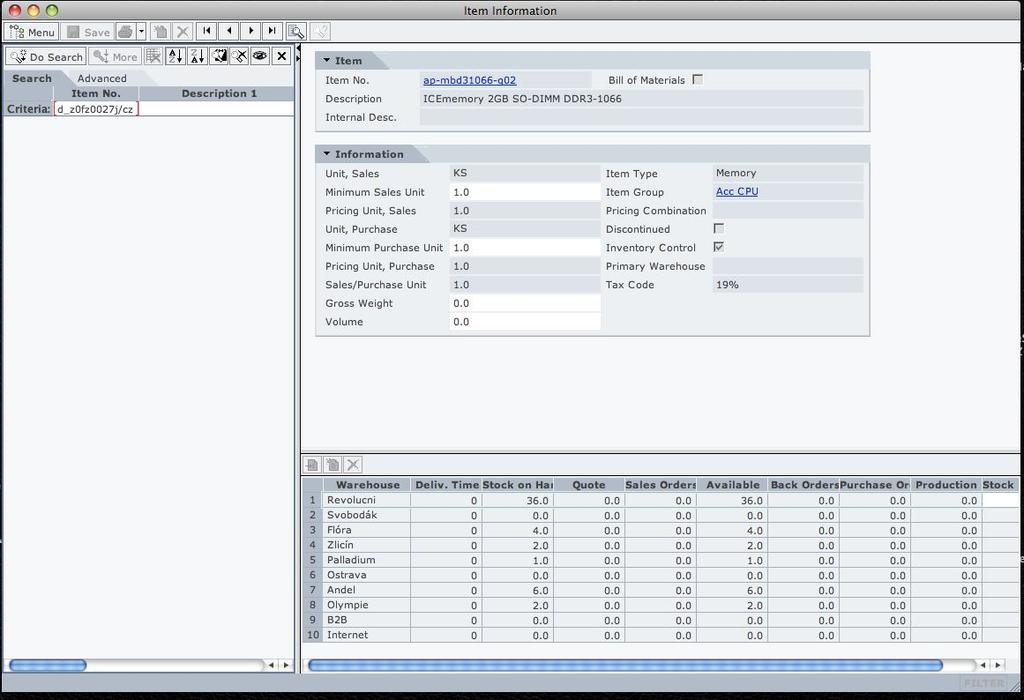The image size is (1024, 700).
Task: Click the Item No. criteria input field
Action: [96, 109]
